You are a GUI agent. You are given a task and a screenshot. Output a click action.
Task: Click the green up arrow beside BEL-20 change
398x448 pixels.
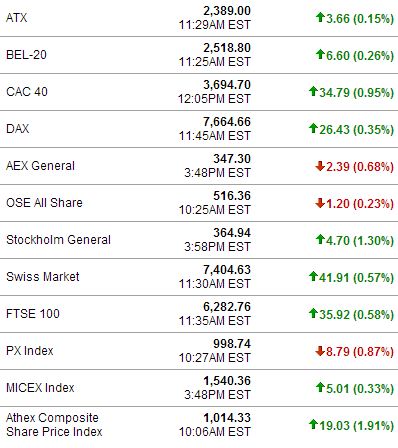pyautogui.click(x=320, y=54)
